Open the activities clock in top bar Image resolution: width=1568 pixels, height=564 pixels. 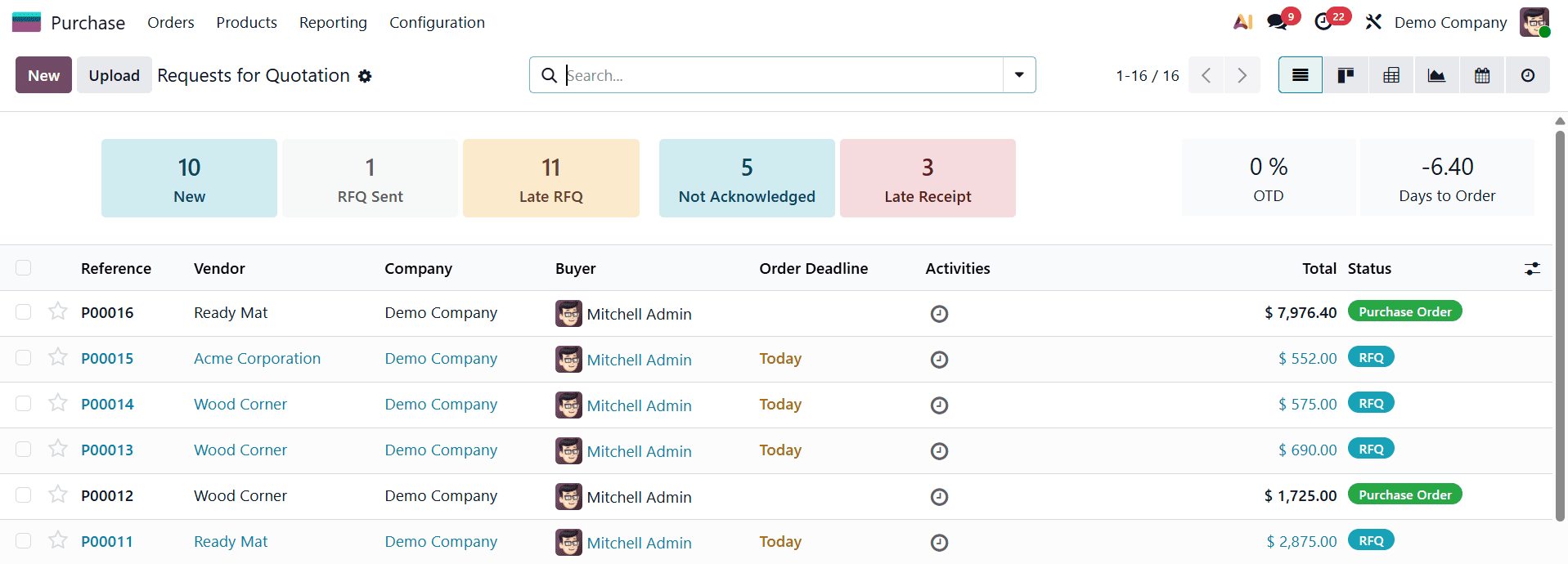1323,22
